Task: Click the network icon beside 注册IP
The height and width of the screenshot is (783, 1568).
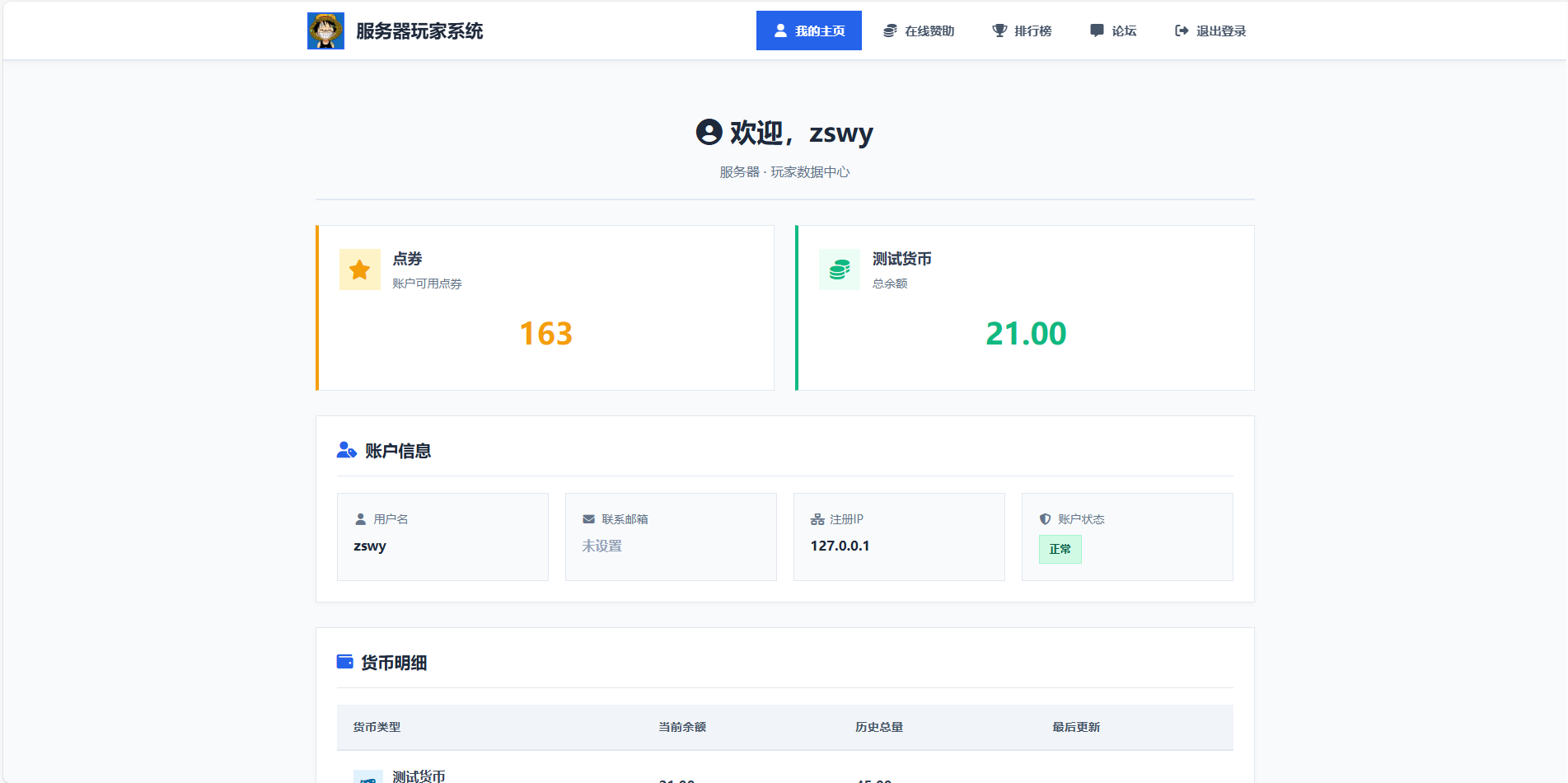Action: click(816, 518)
